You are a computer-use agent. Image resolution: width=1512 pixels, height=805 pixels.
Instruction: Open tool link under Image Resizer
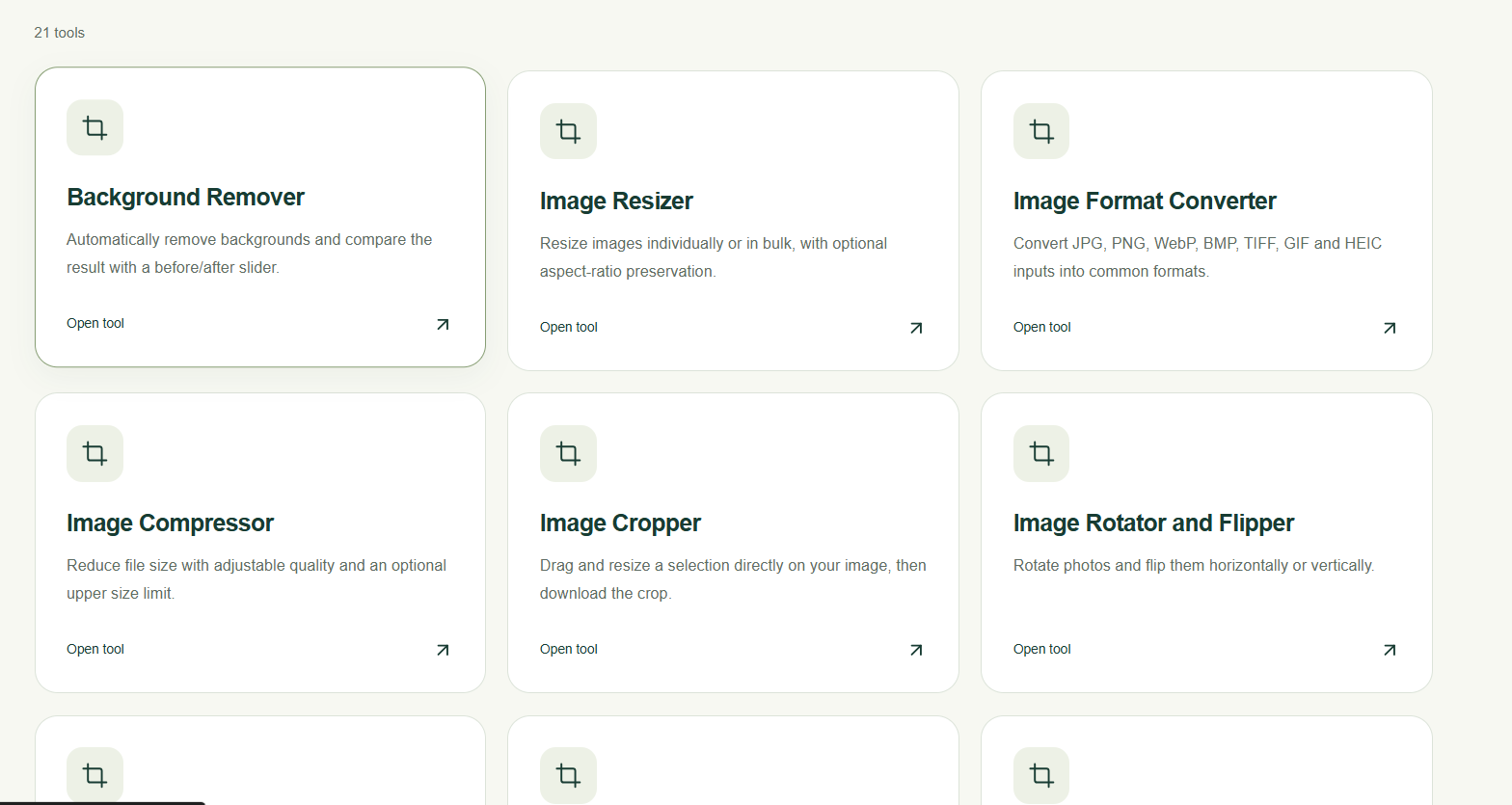pos(569,327)
